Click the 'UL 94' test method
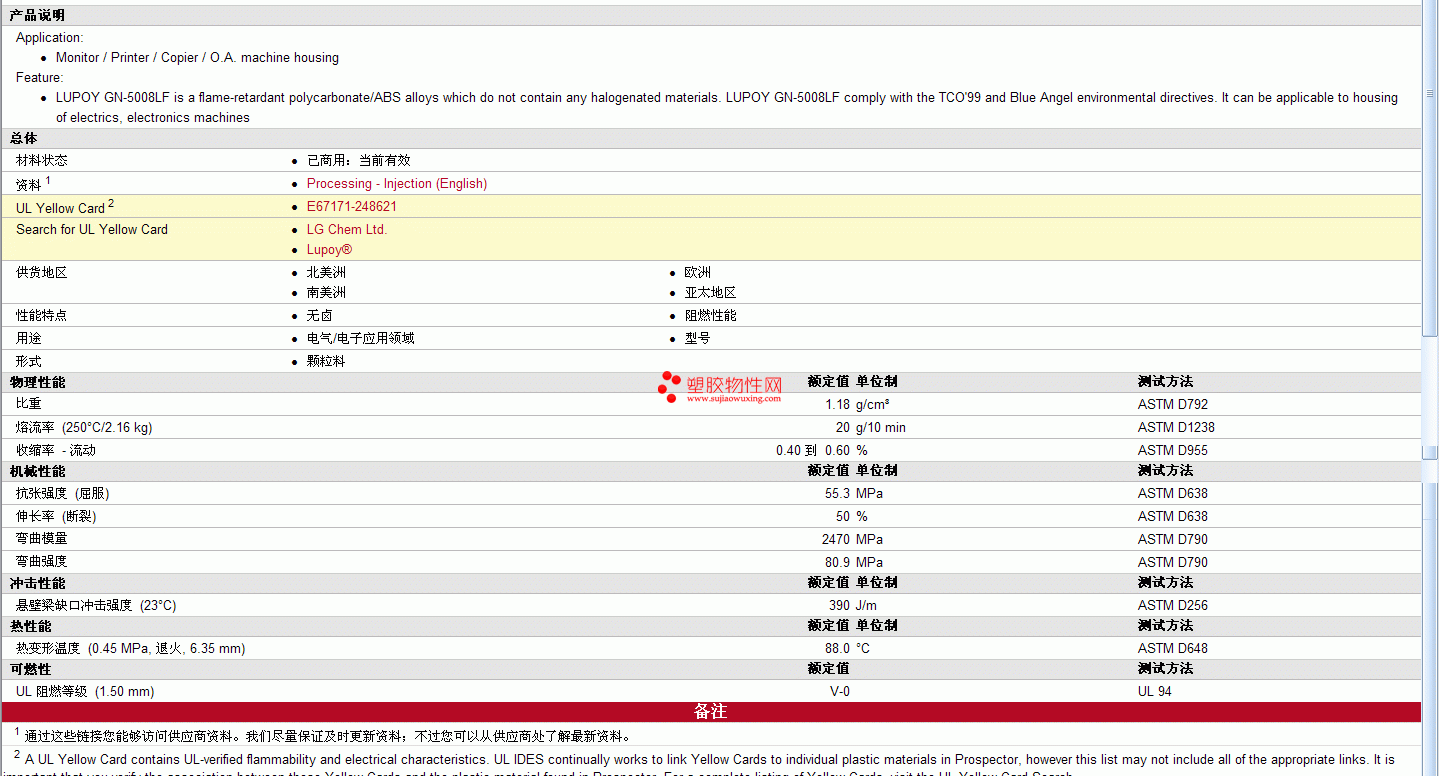Screen dimensions: 1439x776 coord(1155,691)
